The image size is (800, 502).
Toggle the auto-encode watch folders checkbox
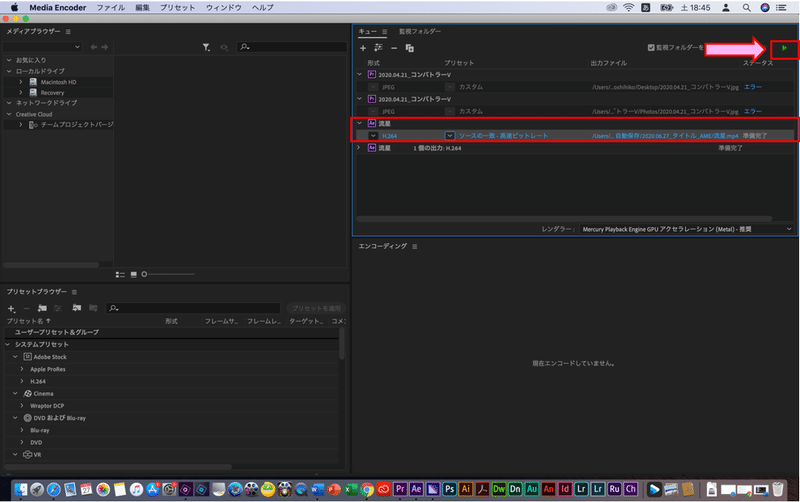[x=651, y=47]
